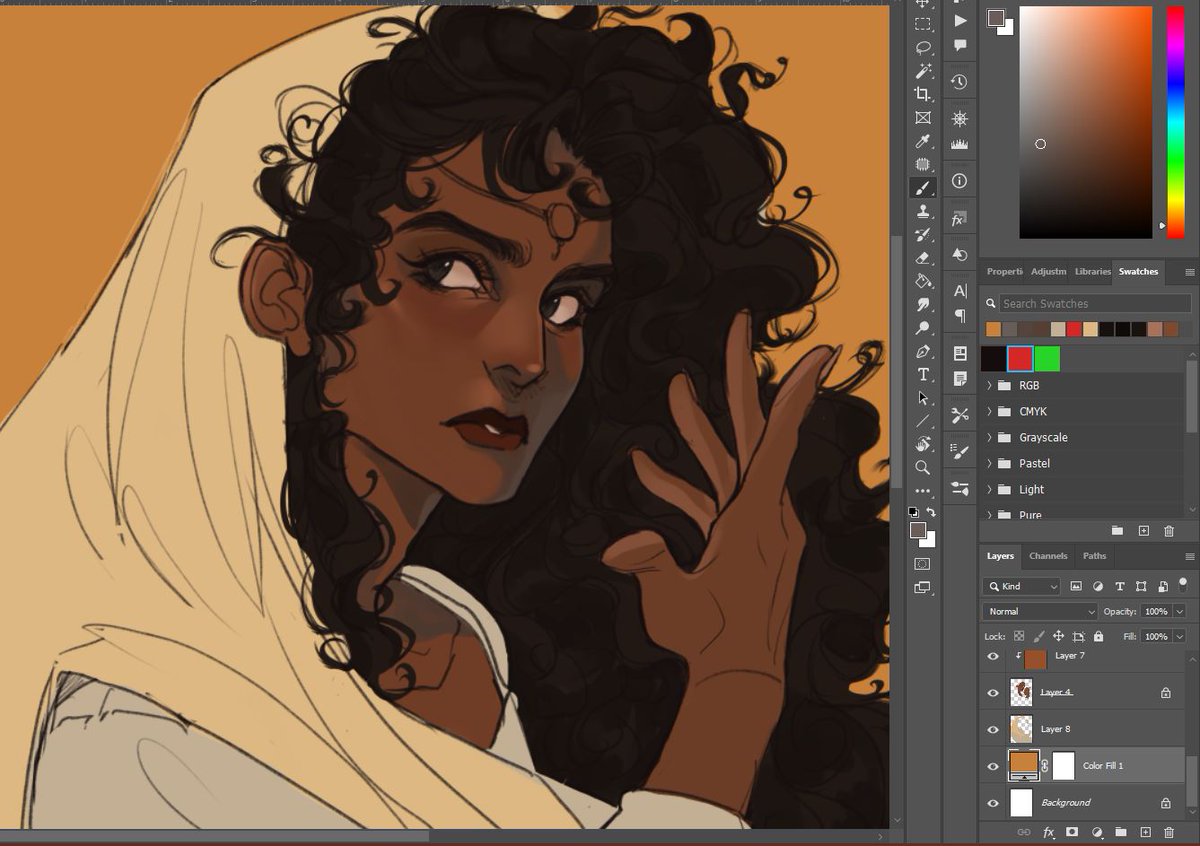Screen dimensions: 1200x846
Task: Toggle lock all padlock in Lock row
Action: (x=1098, y=636)
